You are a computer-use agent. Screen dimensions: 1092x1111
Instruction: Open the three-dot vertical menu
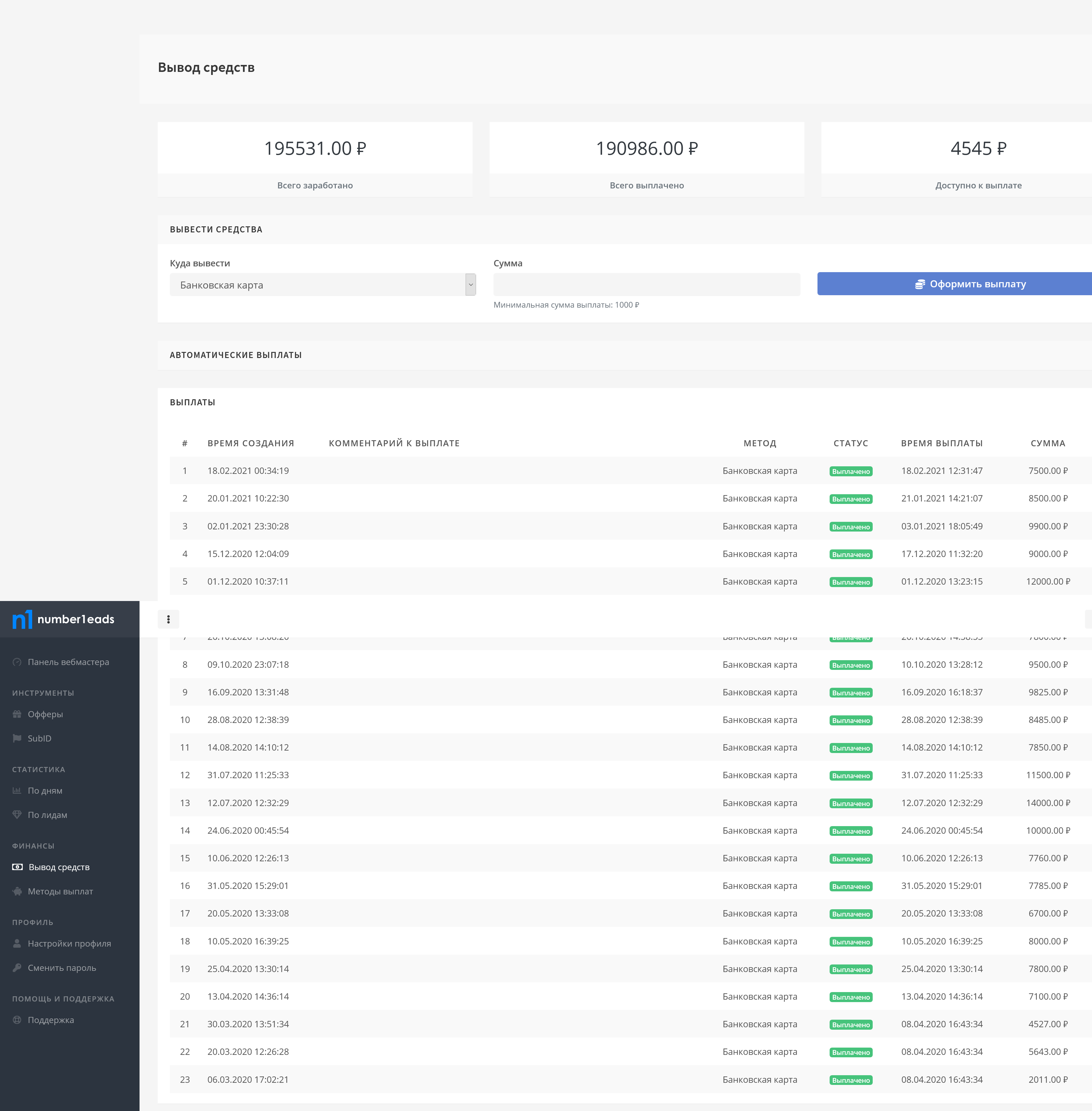tap(168, 620)
